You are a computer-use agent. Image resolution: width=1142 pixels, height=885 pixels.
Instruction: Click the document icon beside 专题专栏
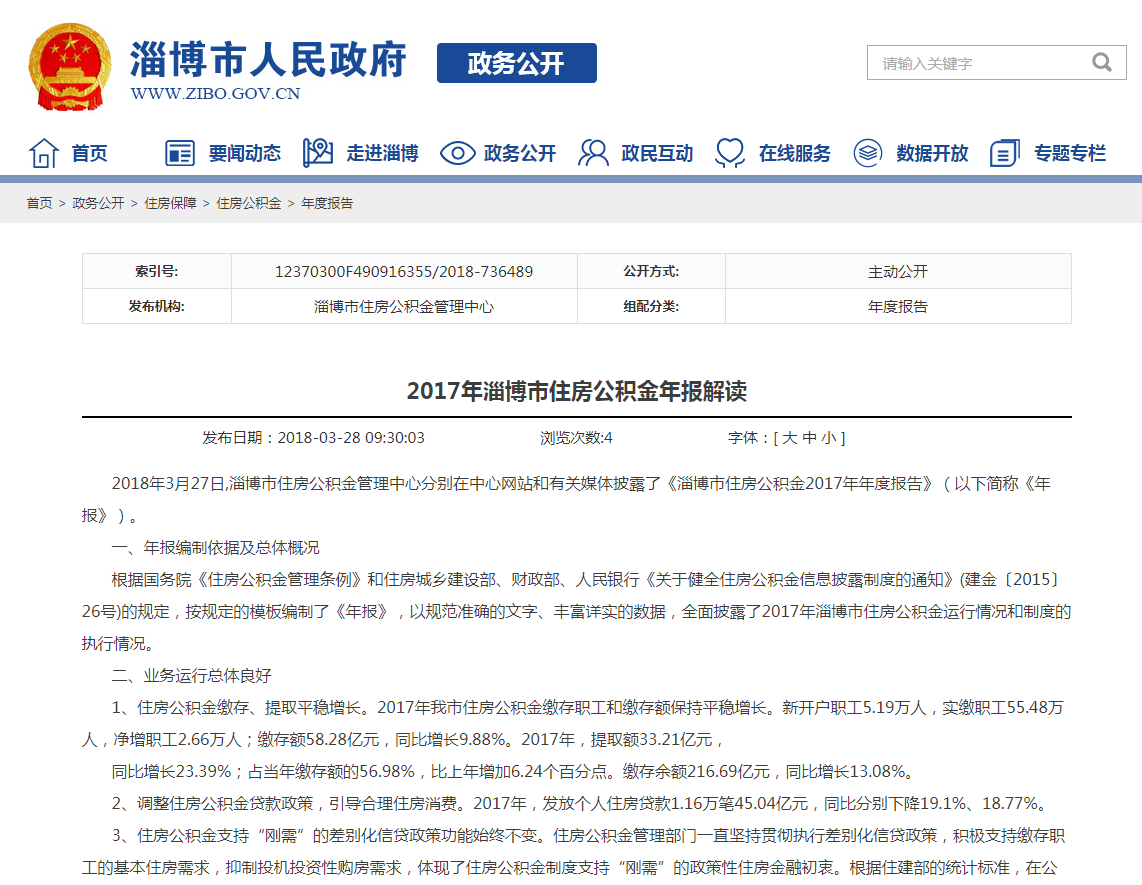click(1005, 153)
